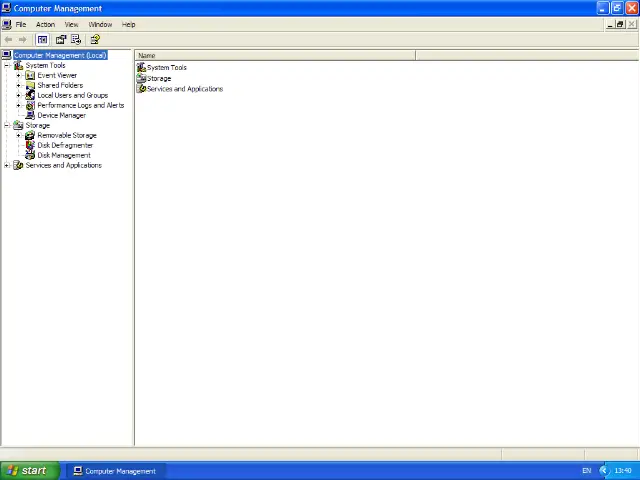
Task: Click the menu bar console icon left of File
Action: tap(7, 24)
